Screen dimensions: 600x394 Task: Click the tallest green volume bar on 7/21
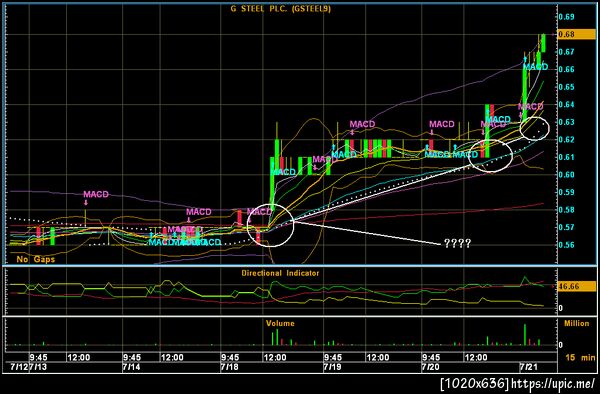click(x=525, y=335)
